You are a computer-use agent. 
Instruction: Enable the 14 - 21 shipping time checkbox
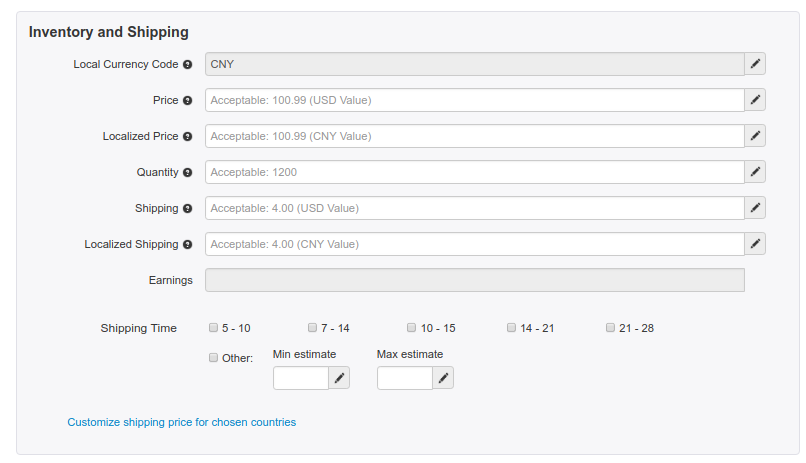[x=511, y=327]
